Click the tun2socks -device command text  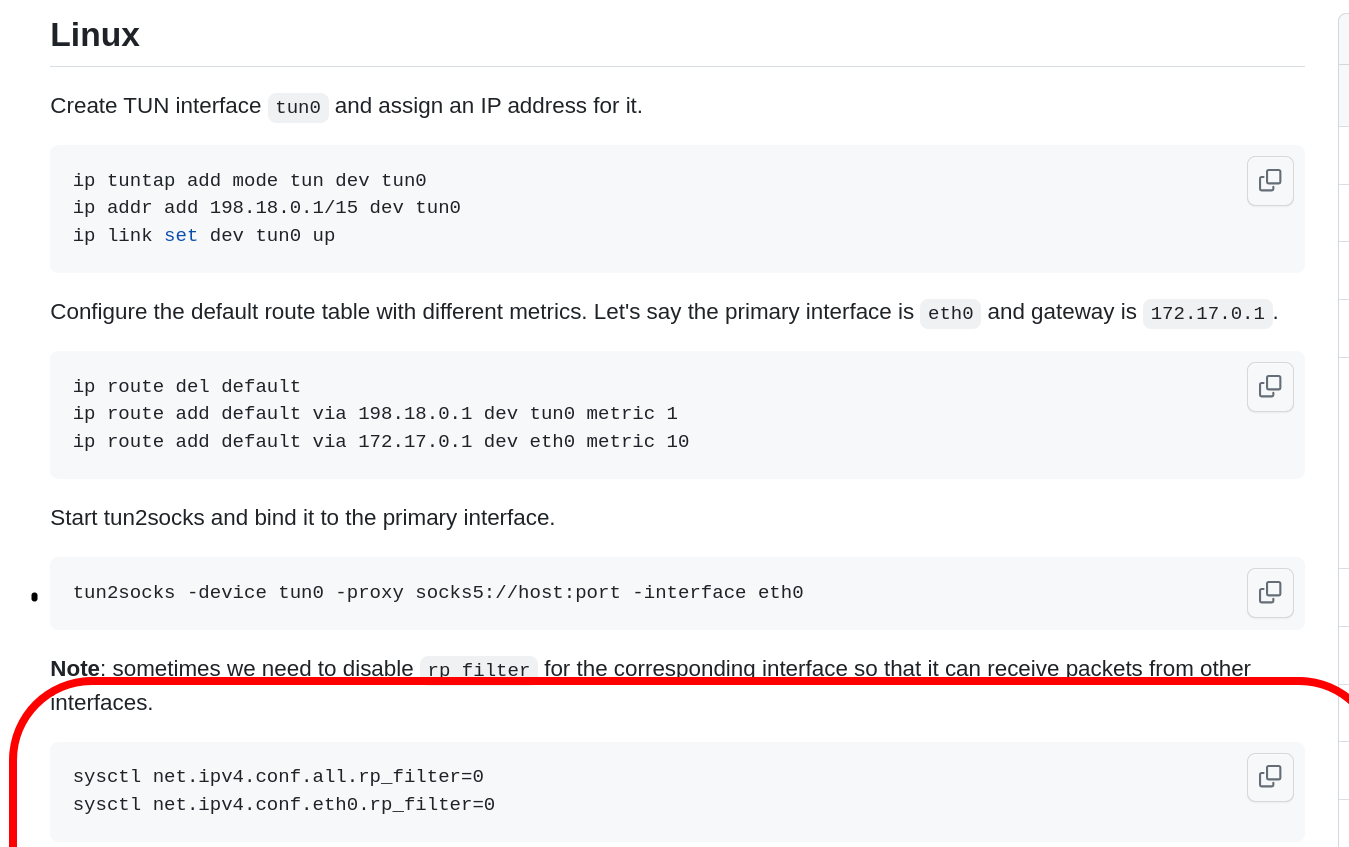coord(437,593)
